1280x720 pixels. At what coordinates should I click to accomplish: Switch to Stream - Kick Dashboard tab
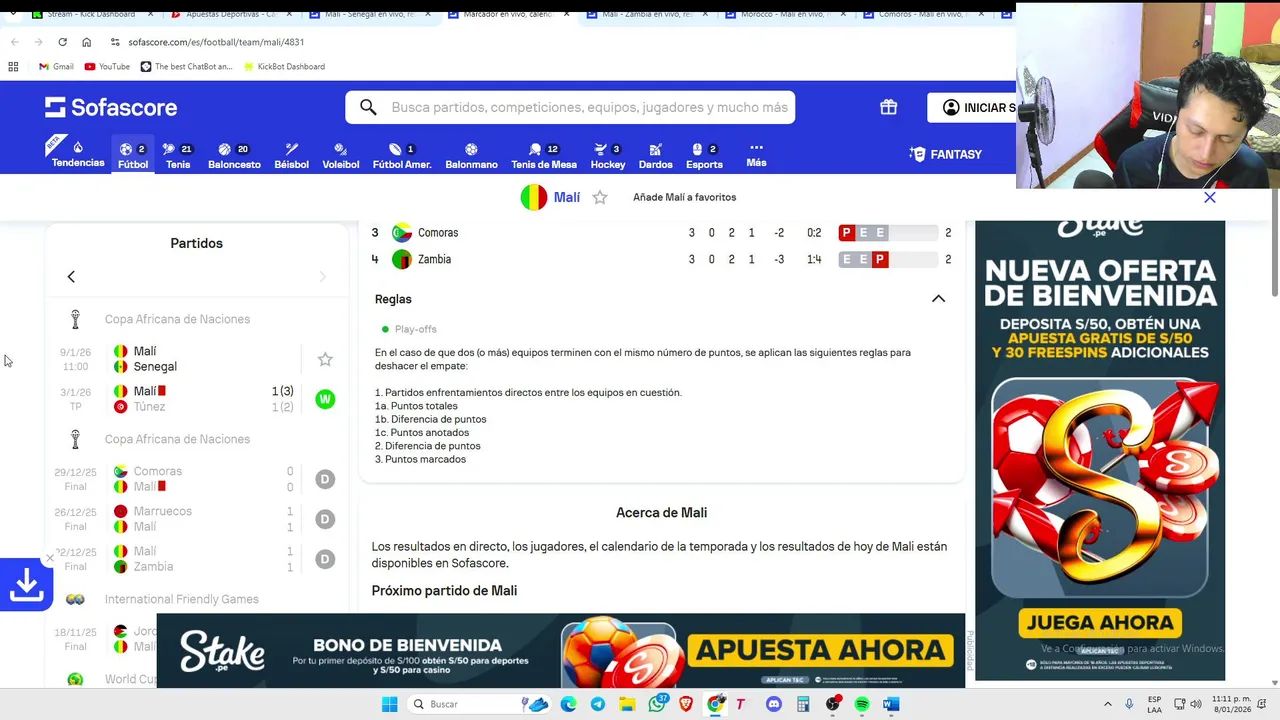(x=91, y=14)
